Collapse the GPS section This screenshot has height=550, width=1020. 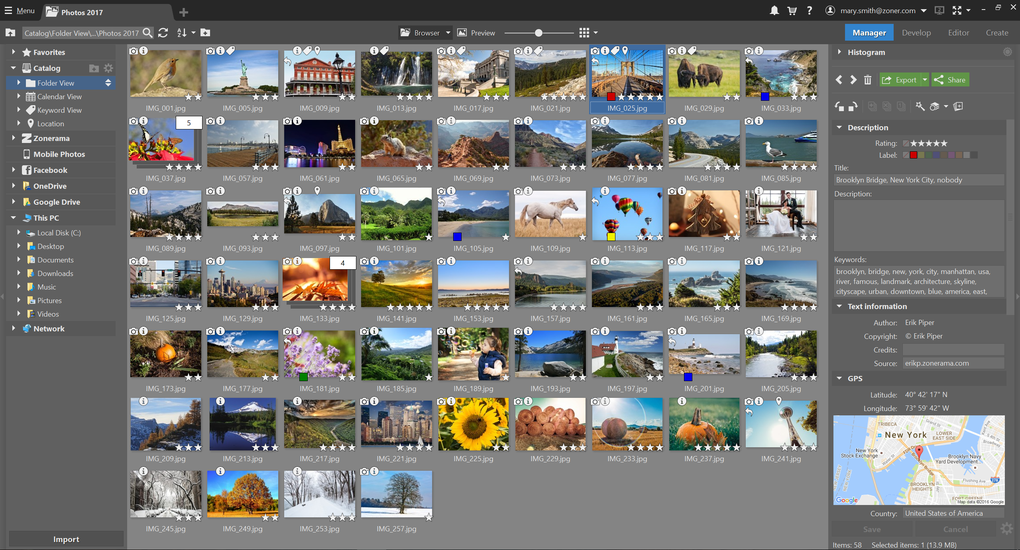click(839, 378)
